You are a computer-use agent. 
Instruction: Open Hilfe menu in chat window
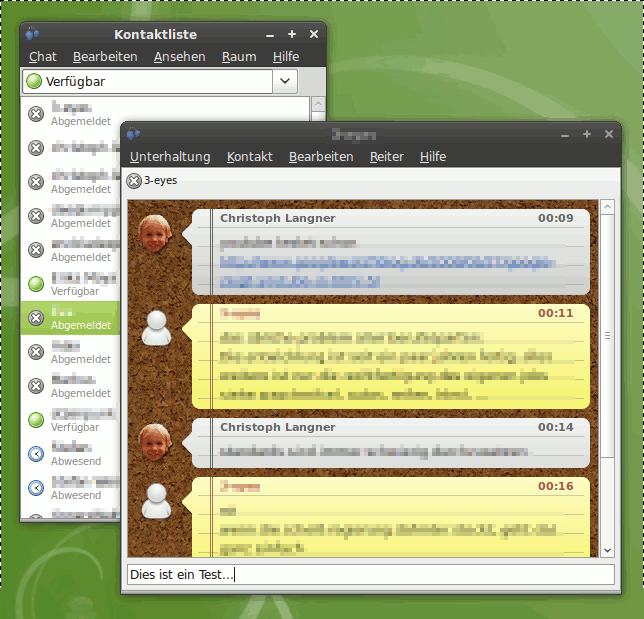pyautogui.click(x=433, y=156)
